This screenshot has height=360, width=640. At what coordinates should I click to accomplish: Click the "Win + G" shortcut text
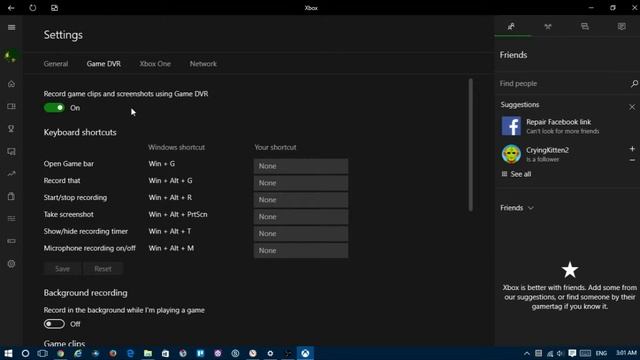point(162,164)
